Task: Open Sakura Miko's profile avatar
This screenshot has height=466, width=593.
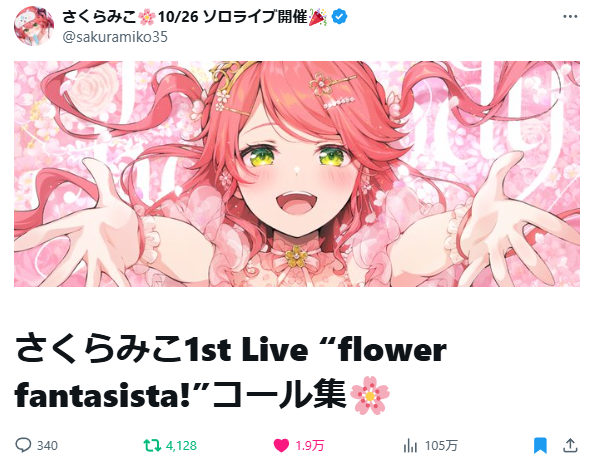Action: tap(34, 26)
